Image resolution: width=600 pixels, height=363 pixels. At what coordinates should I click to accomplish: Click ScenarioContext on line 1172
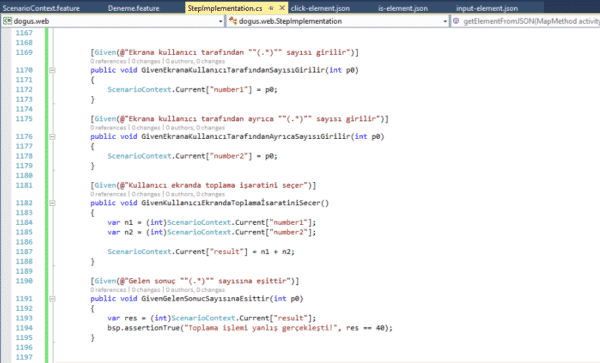(x=139, y=90)
